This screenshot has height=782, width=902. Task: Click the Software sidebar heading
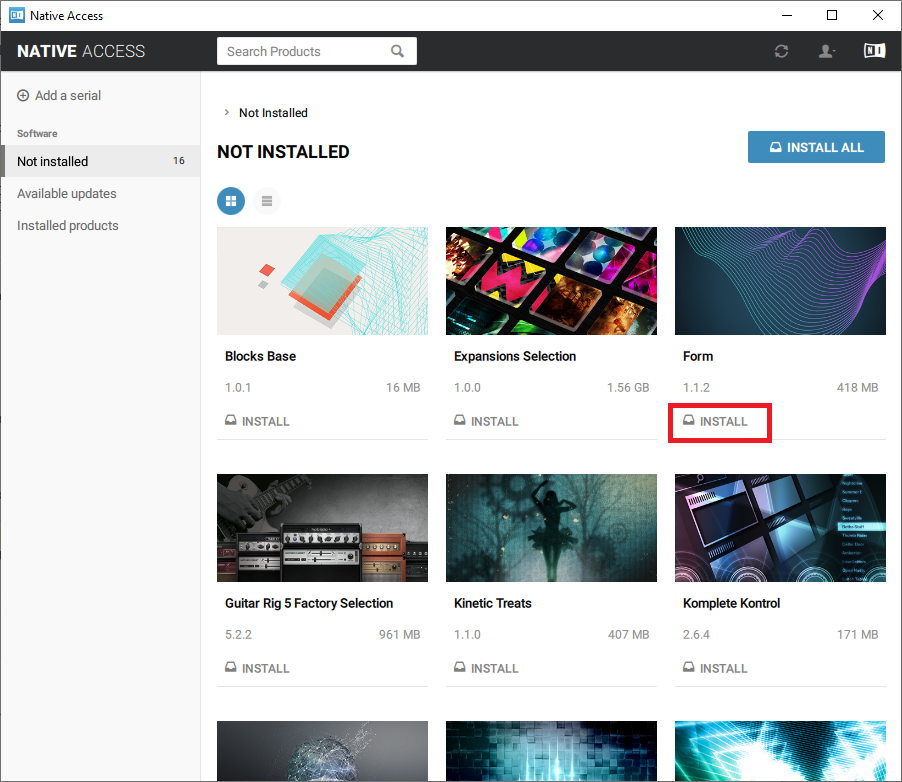[37, 133]
